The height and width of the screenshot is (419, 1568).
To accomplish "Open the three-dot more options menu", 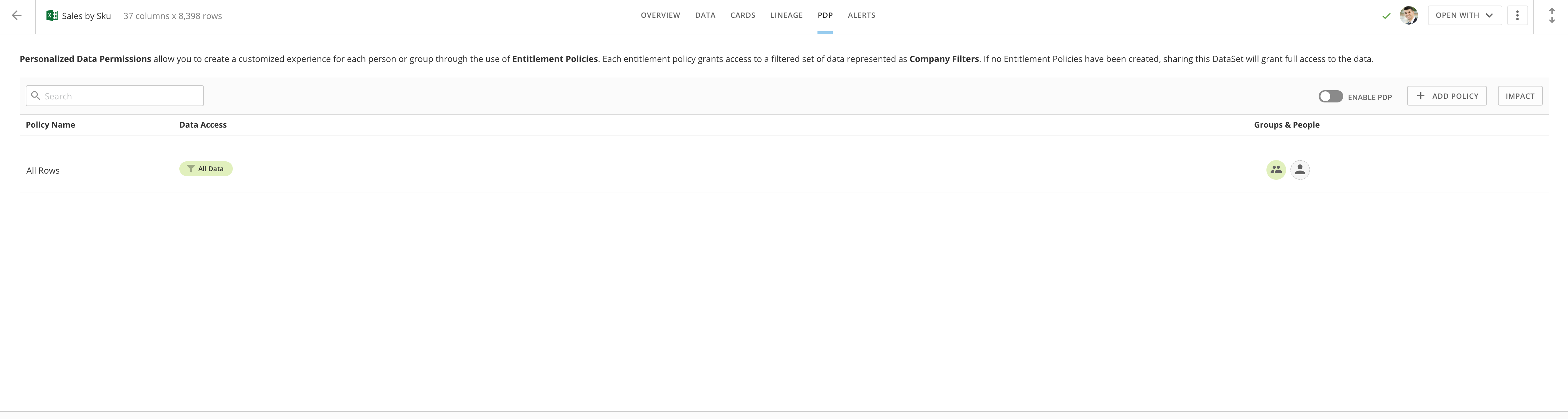I will 1517,15.
